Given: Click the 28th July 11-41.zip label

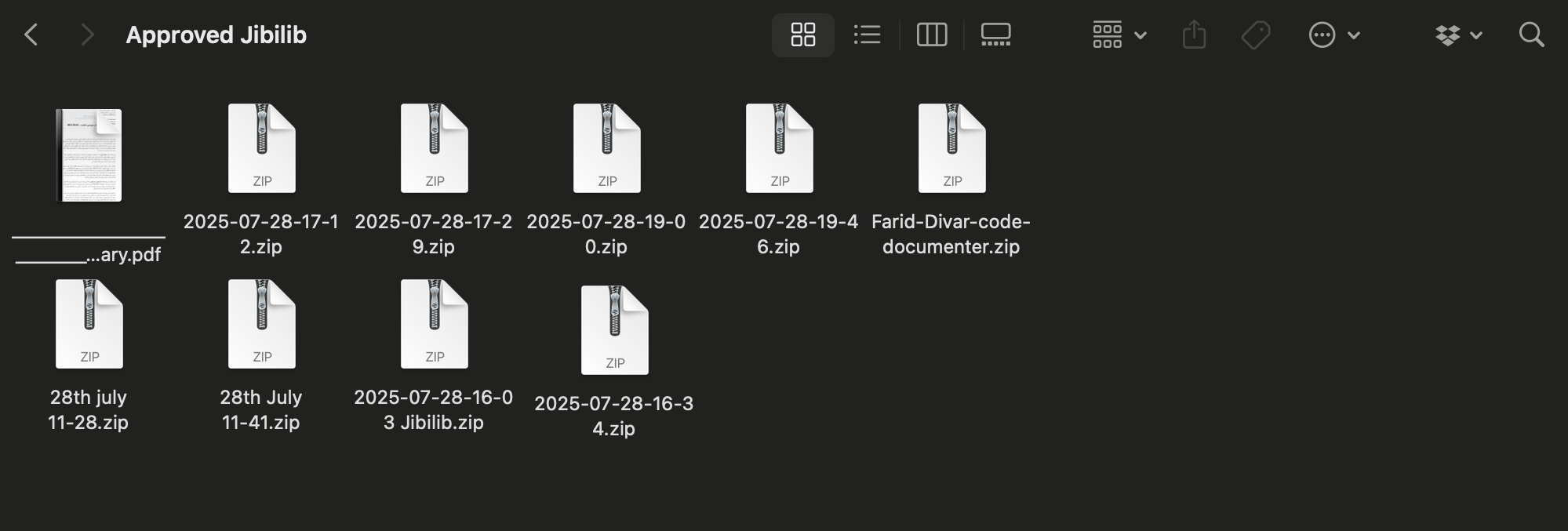Looking at the screenshot, I should (261, 409).
